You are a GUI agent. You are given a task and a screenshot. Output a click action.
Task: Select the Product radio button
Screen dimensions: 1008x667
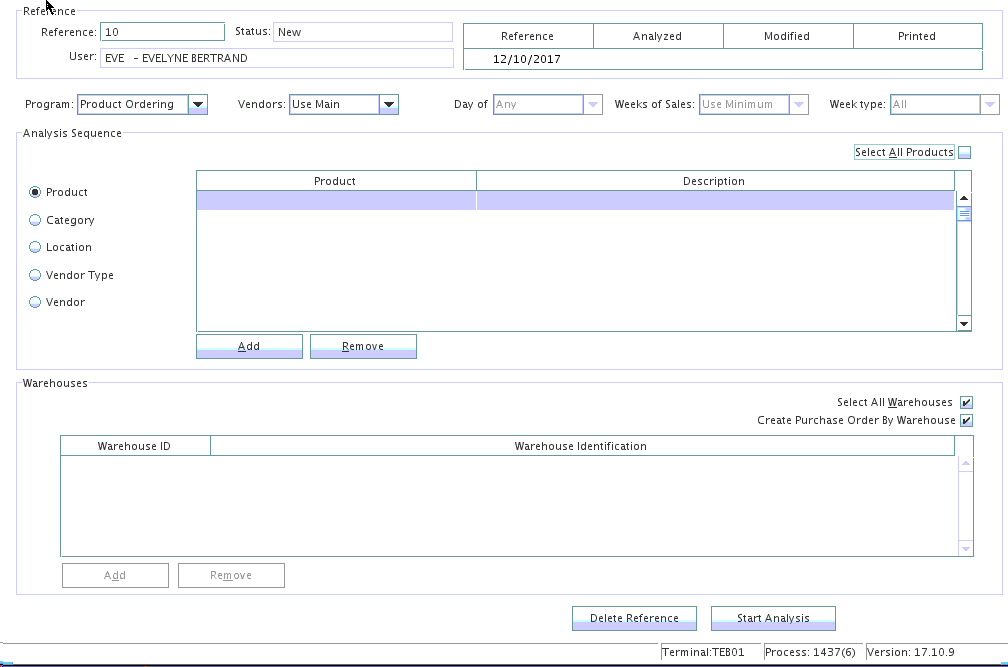35,192
